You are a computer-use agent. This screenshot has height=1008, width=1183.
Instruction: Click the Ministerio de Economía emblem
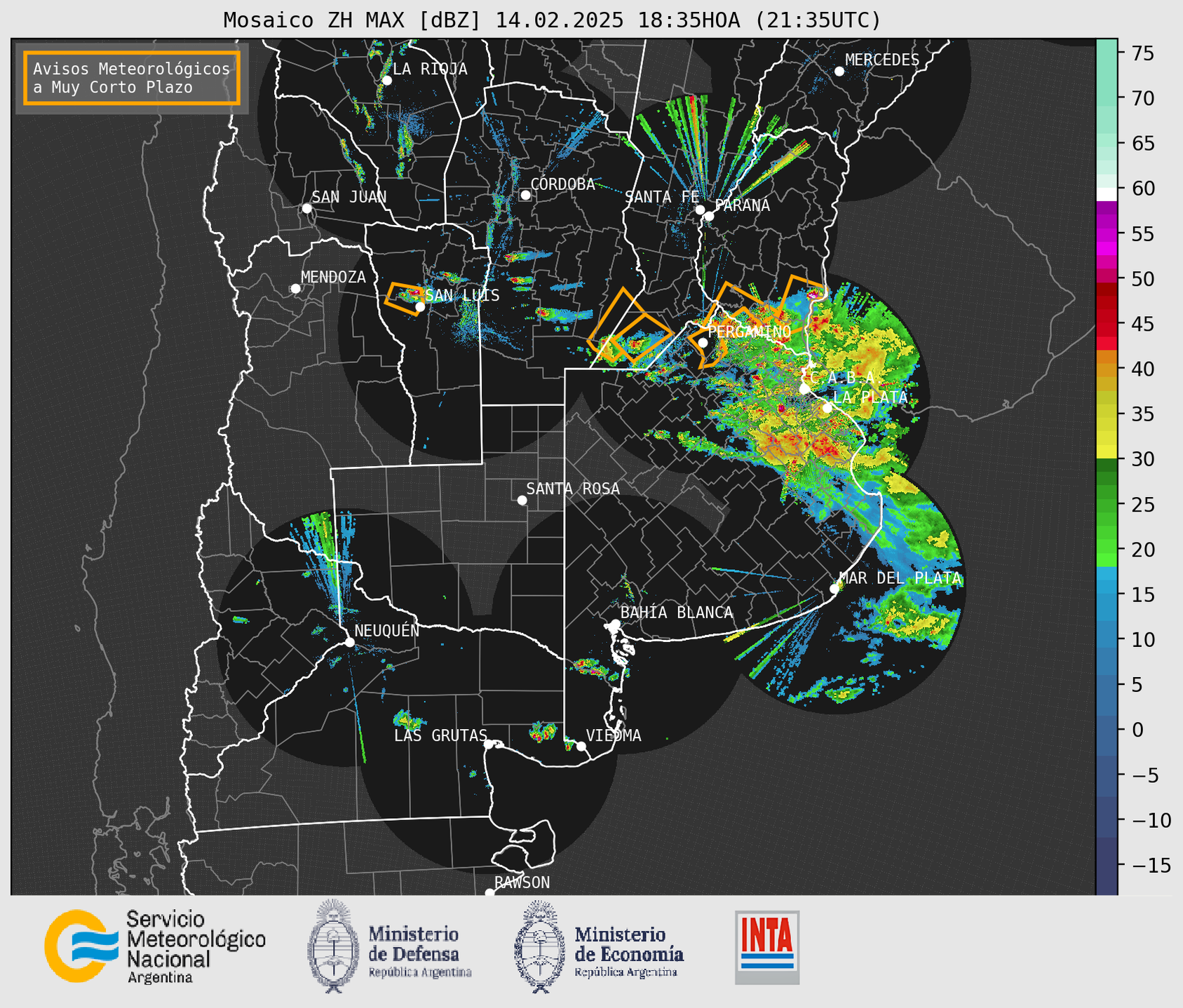point(540,946)
